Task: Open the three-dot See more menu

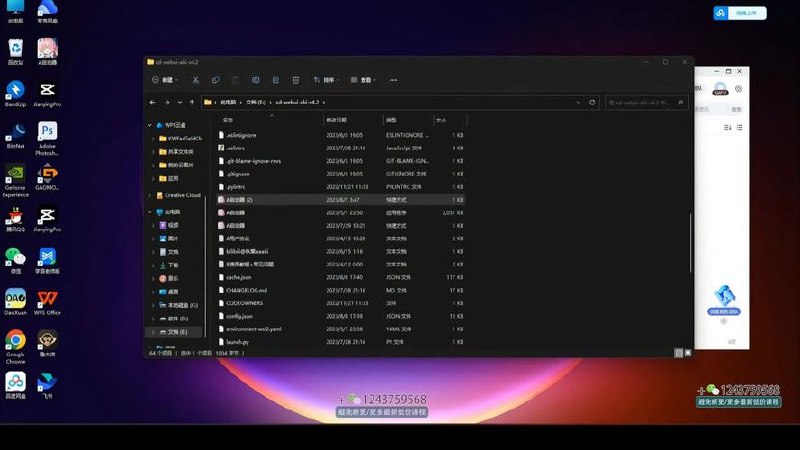Action: click(x=393, y=80)
